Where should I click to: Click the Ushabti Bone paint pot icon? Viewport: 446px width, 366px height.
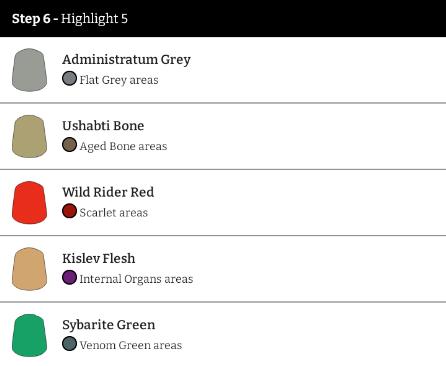coord(29,136)
